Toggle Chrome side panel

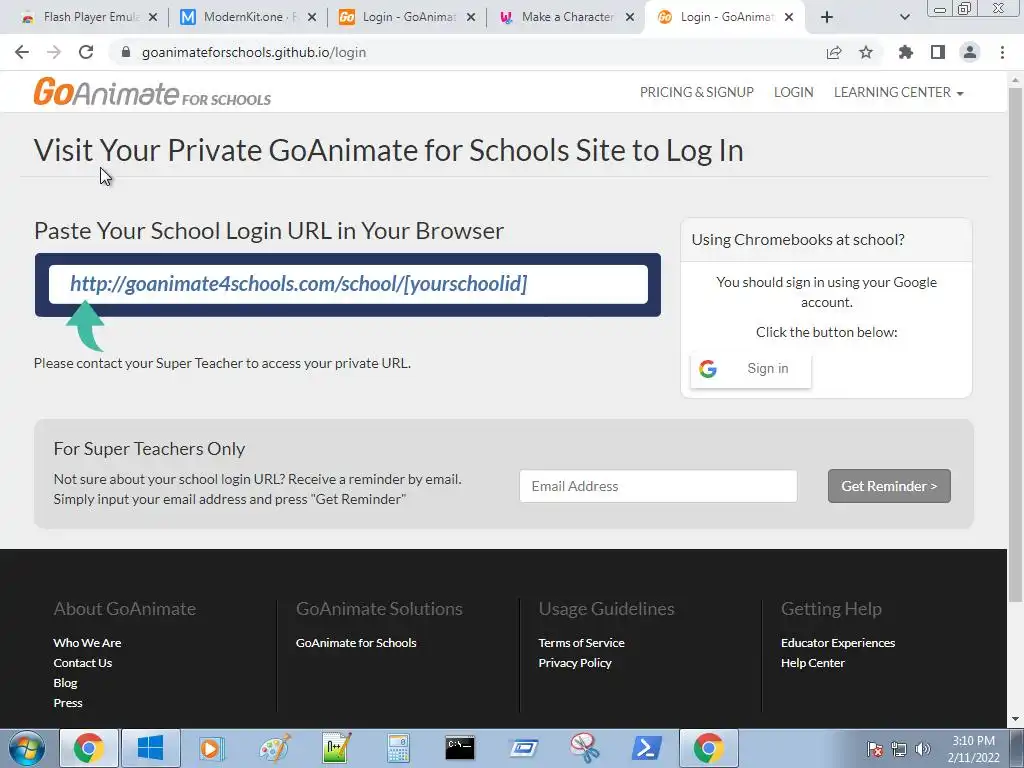tap(938, 52)
